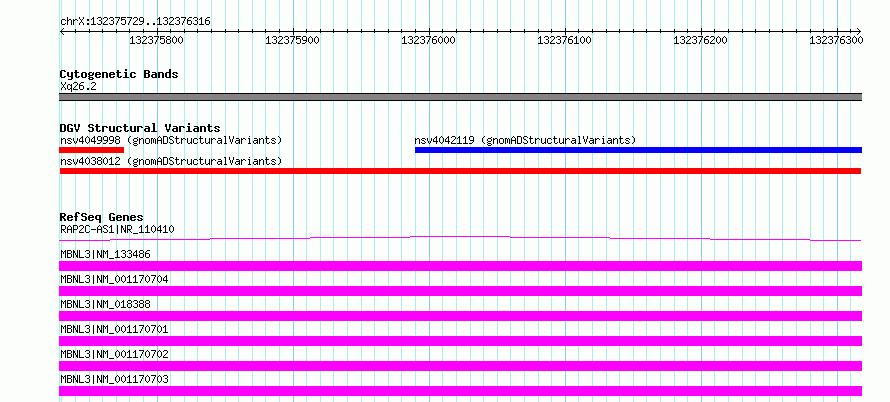
Task: Open the MBNL3|NM_133486 transcript label
Action: coord(106,254)
